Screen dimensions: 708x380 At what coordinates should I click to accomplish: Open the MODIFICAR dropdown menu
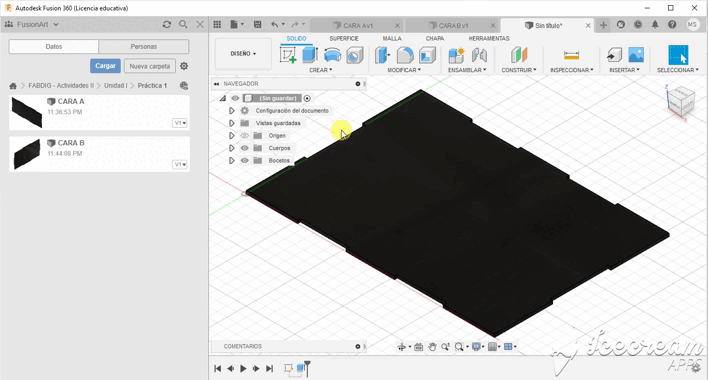404,70
